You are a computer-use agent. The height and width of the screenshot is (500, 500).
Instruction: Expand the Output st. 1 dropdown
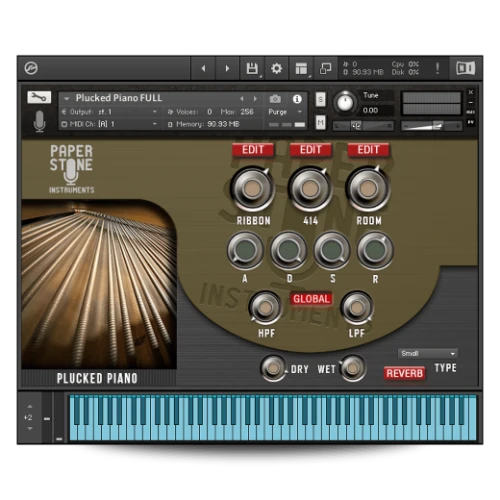coord(109,112)
